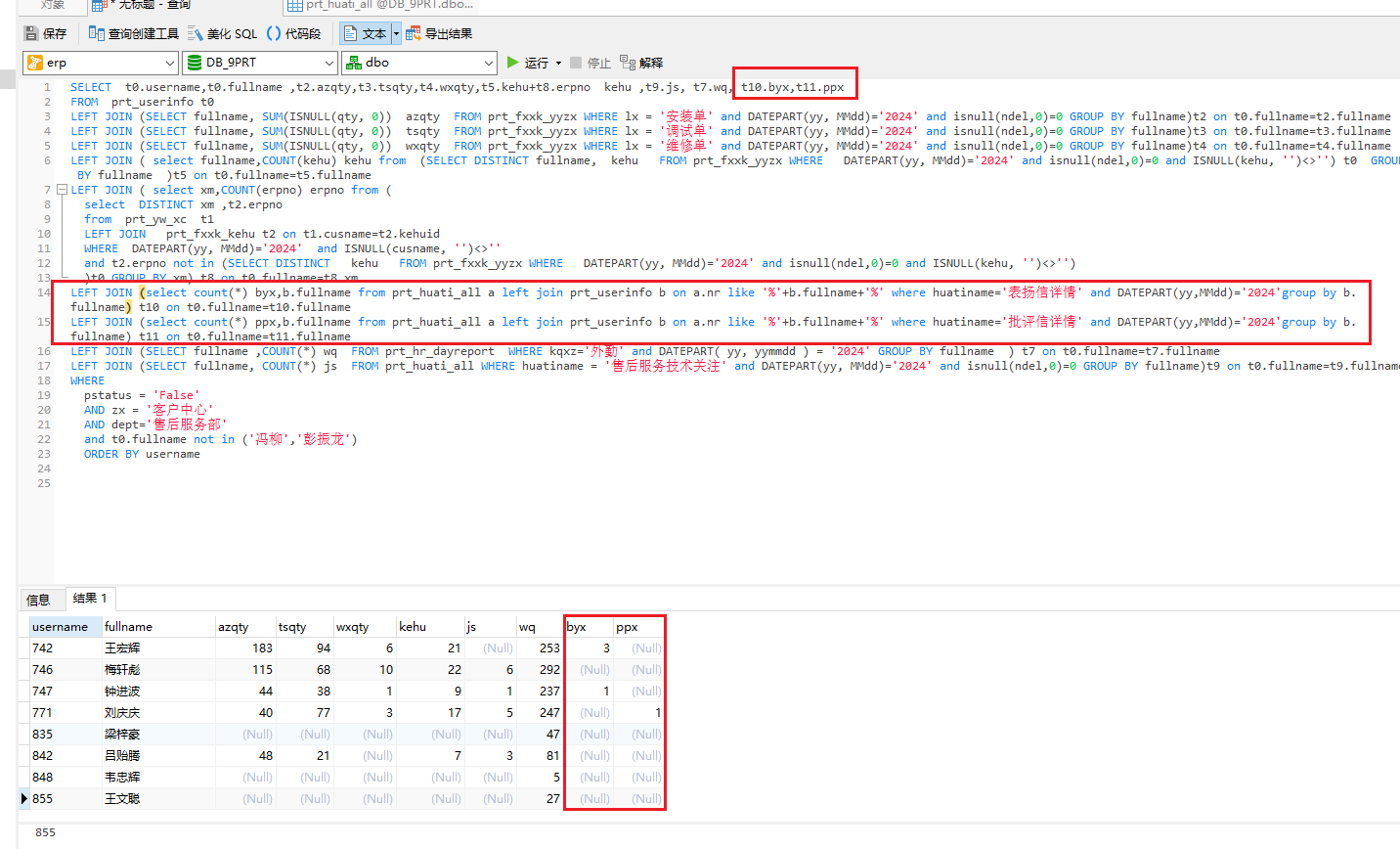Image resolution: width=1400 pixels, height=849 pixels.
Task: Switch to the 对象 tab
Action: coord(53,5)
